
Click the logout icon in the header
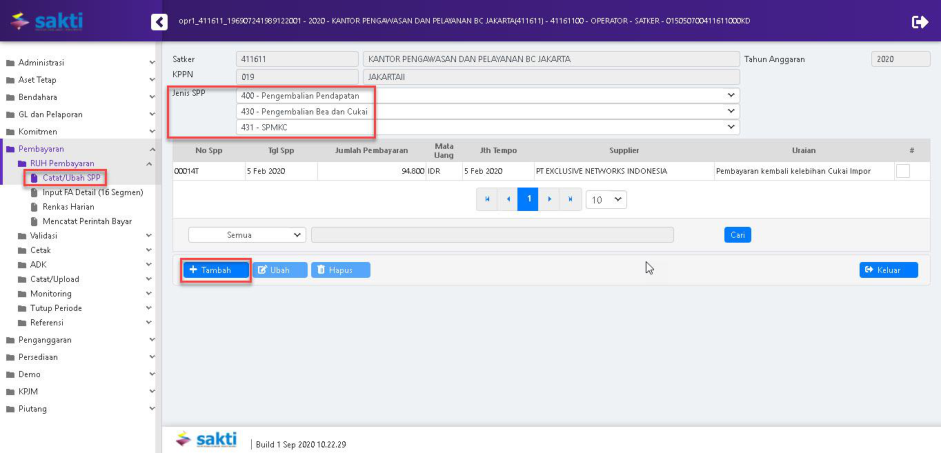(x=920, y=21)
